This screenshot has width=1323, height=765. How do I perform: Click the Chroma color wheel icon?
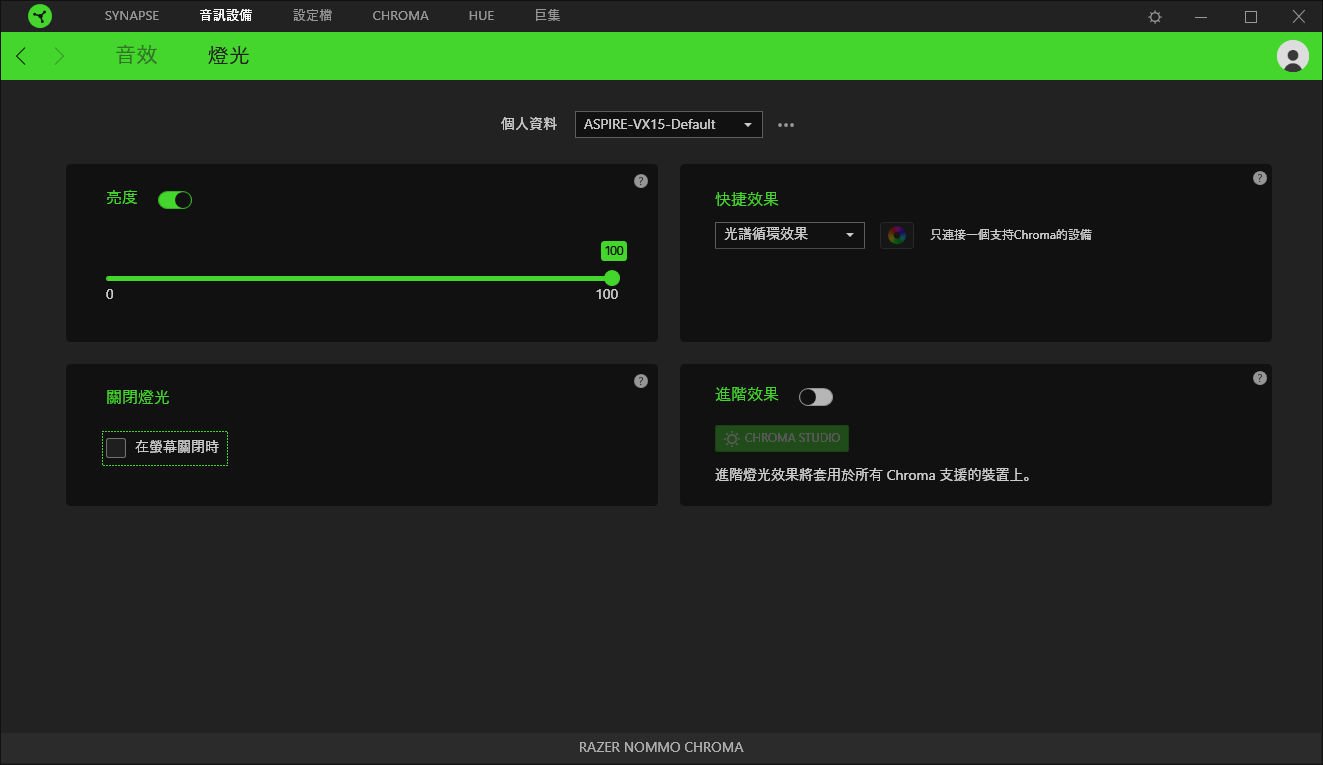(x=897, y=235)
